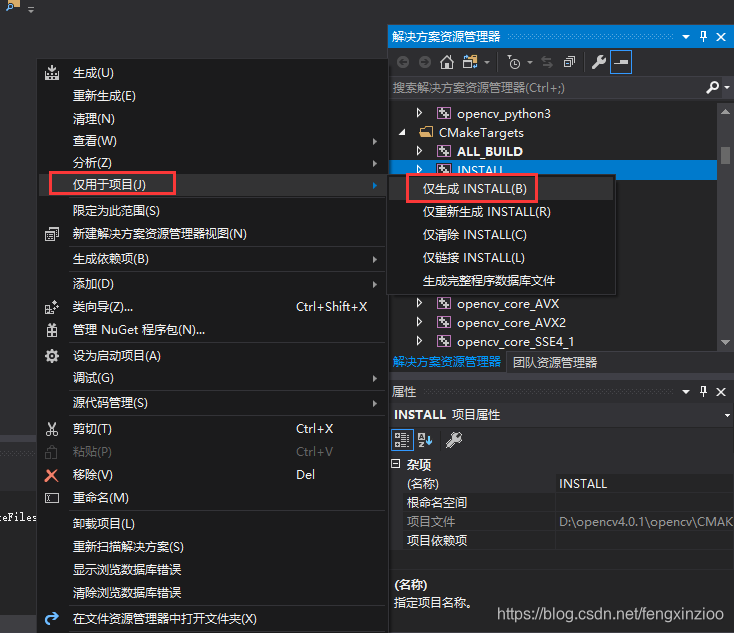Open Properties via the wrench icon in Solution Explorer

click(x=599, y=62)
